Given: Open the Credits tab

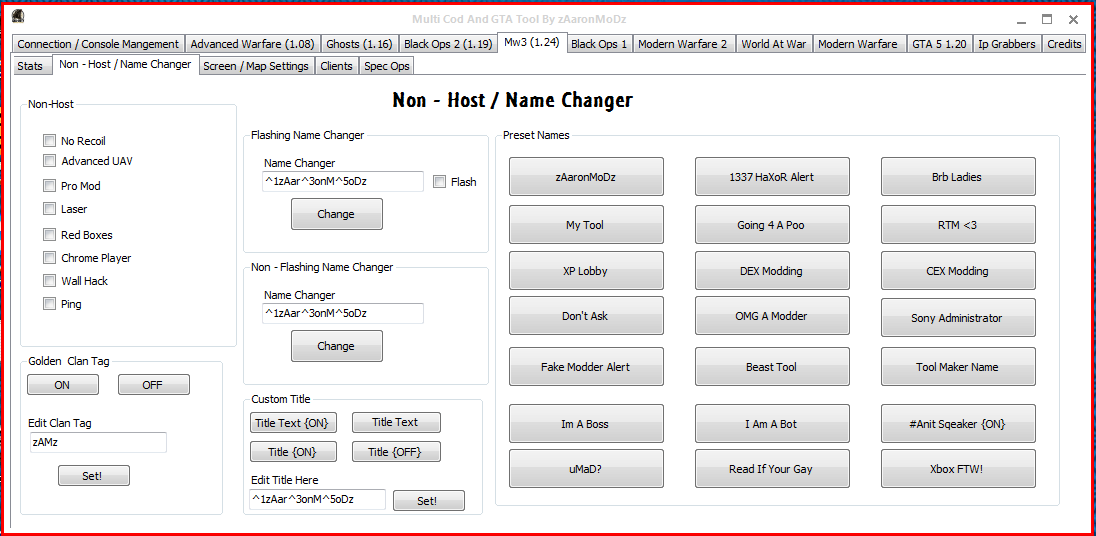Looking at the screenshot, I should (1065, 44).
